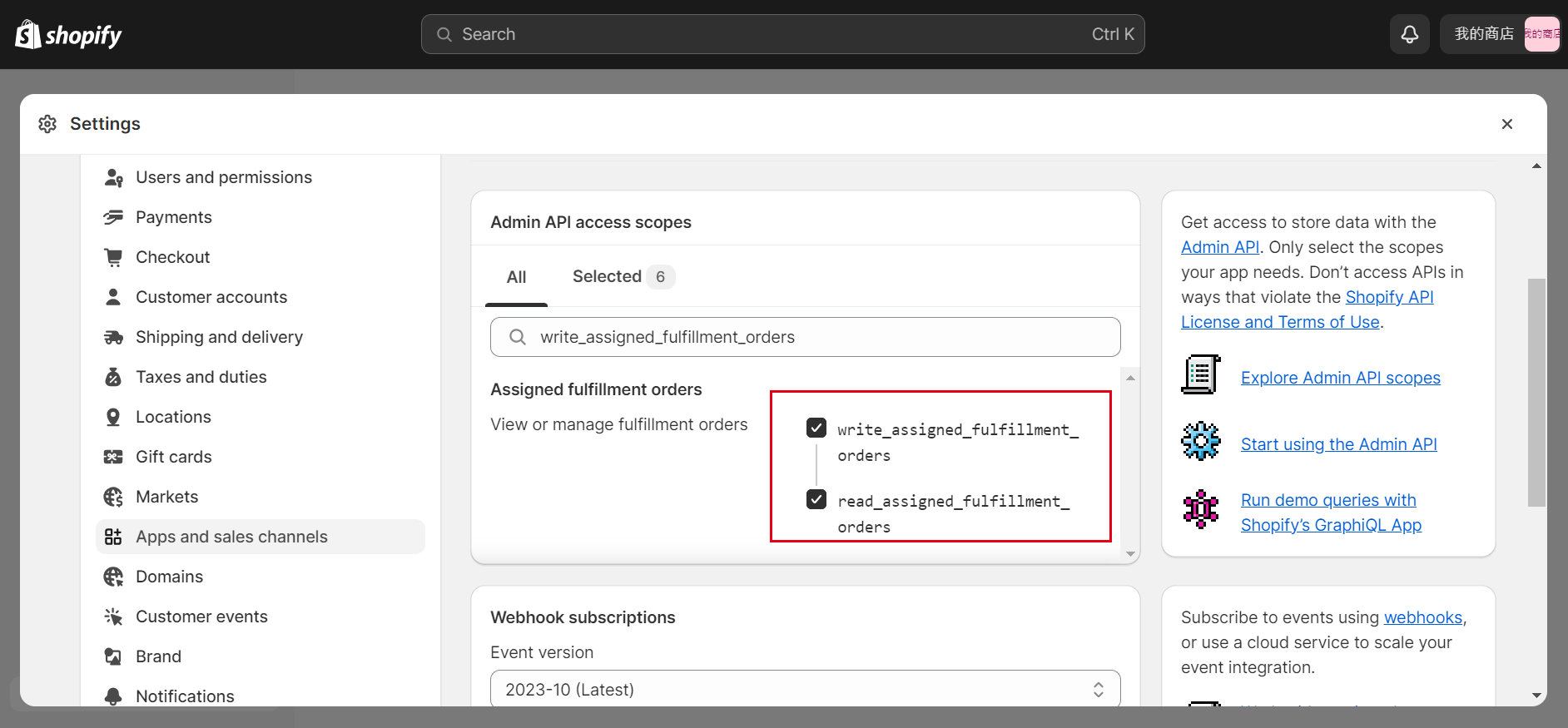Click the page scroll-up arrow
The height and width of the screenshot is (728, 1568).
tap(1536, 166)
